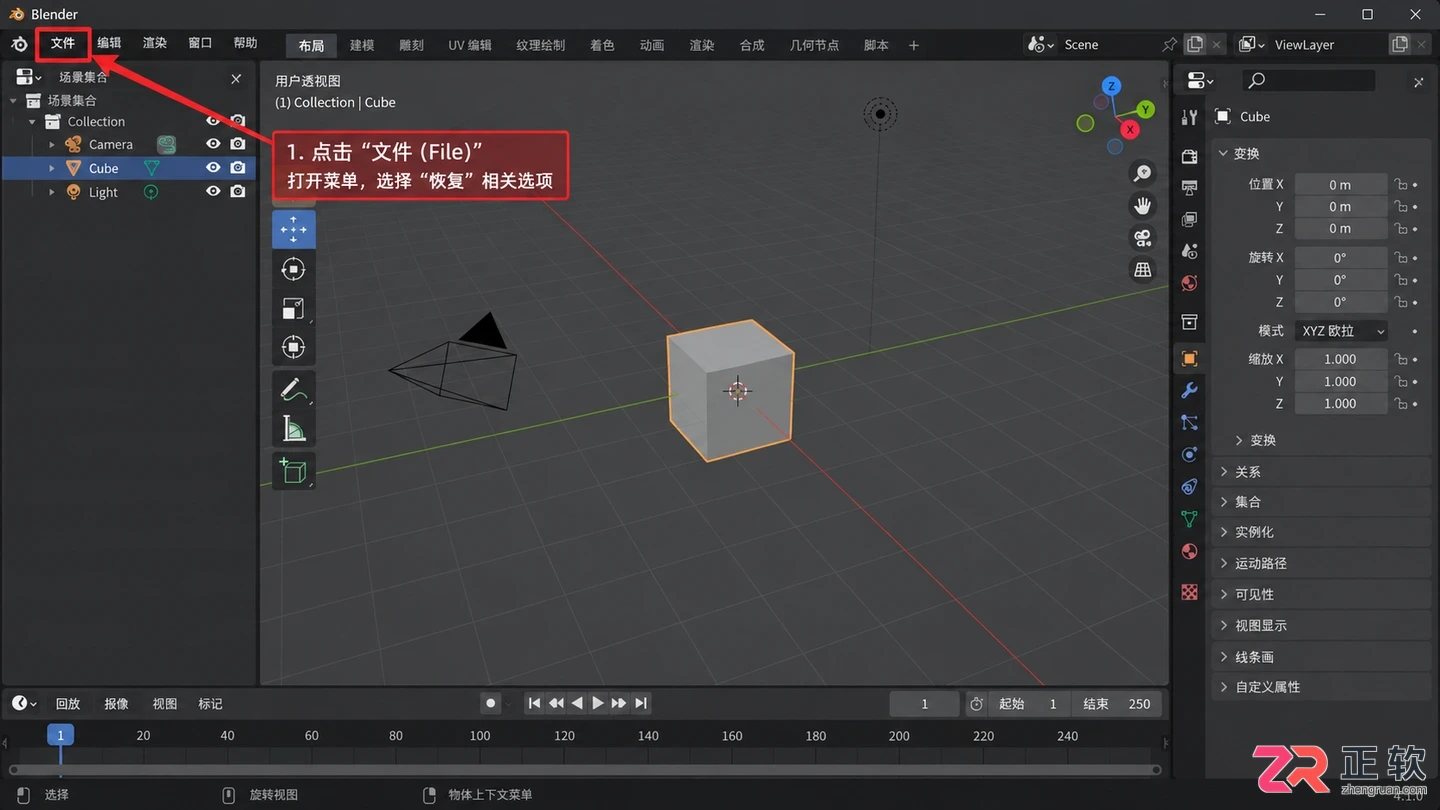Click the viewport pan hand icon
This screenshot has width=1440, height=810.
point(1142,206)
